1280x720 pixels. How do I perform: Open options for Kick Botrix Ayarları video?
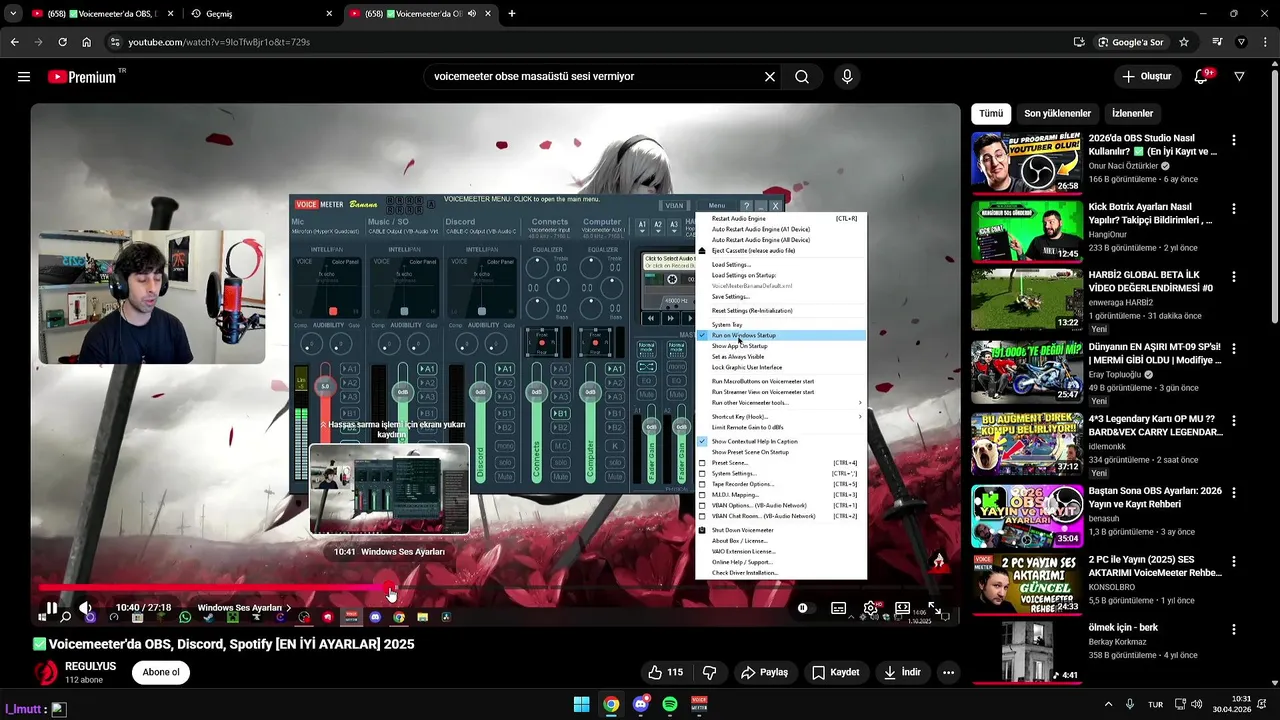coord(1234,209)
